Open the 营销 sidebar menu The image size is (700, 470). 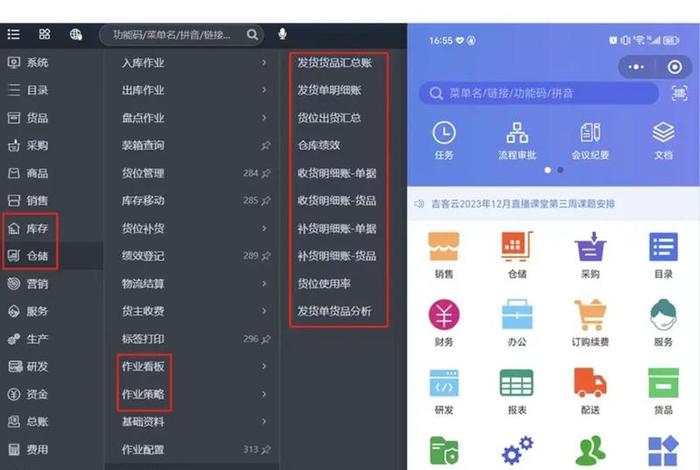click(x=28, y=284)
